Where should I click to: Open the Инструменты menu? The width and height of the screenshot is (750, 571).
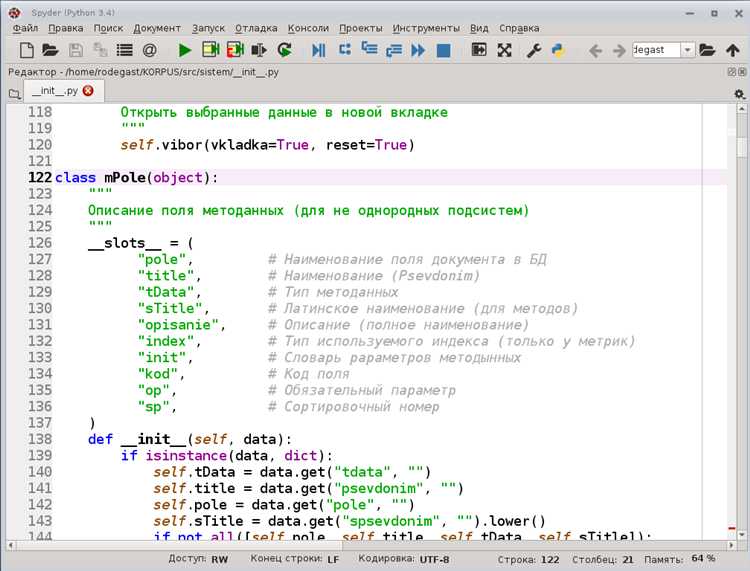click(426, 28)
